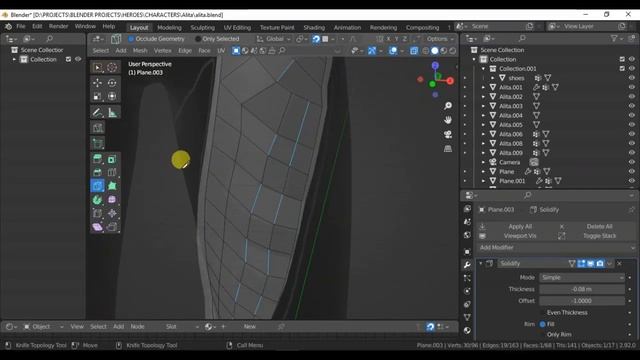
Task: Enable Only Rim checkbox
Action: tap(542, 334)
